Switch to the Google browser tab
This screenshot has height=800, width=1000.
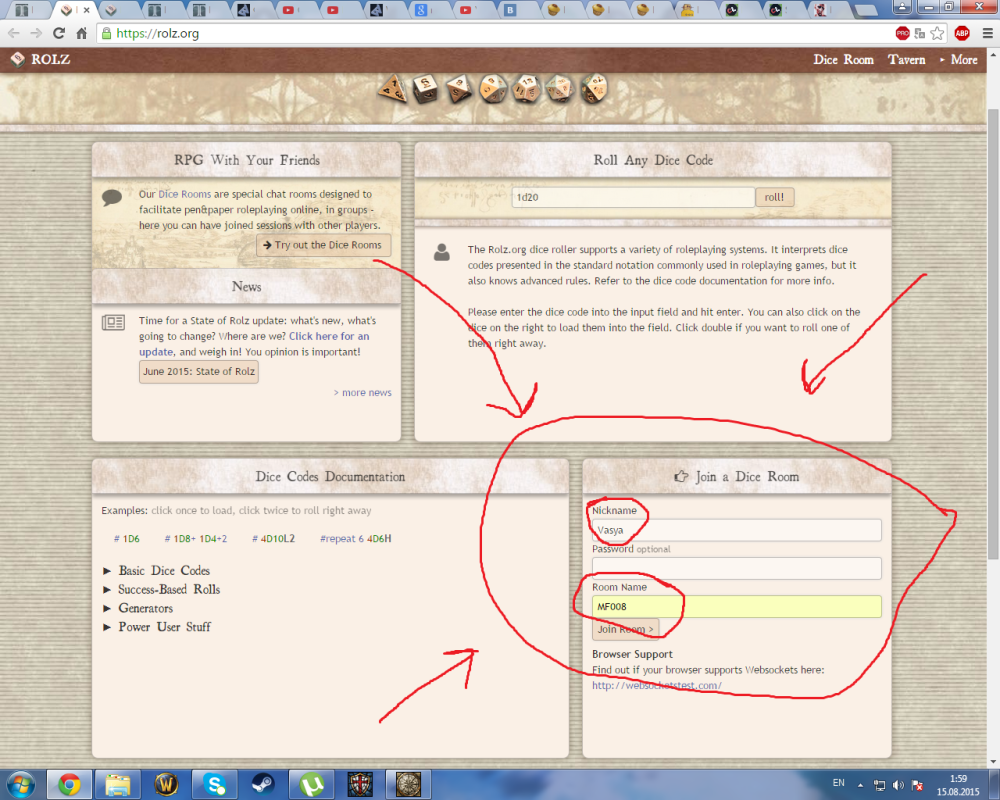[421, 10]
